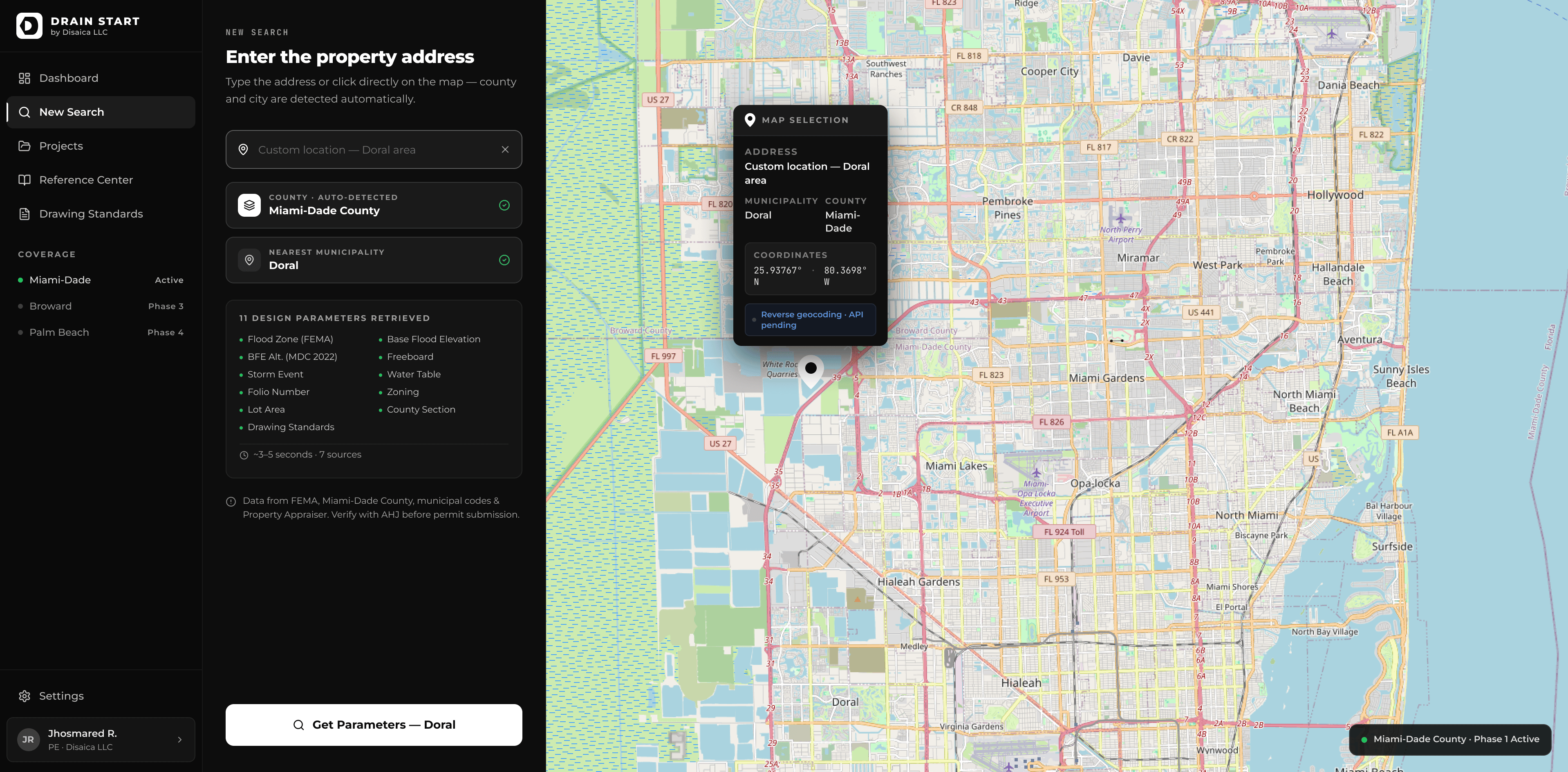Image resolution: width=1568 pixels, height=772 pixels.
Task: Expand the Broward Phase 3 coverage row
Action: [x=101, y=306]
